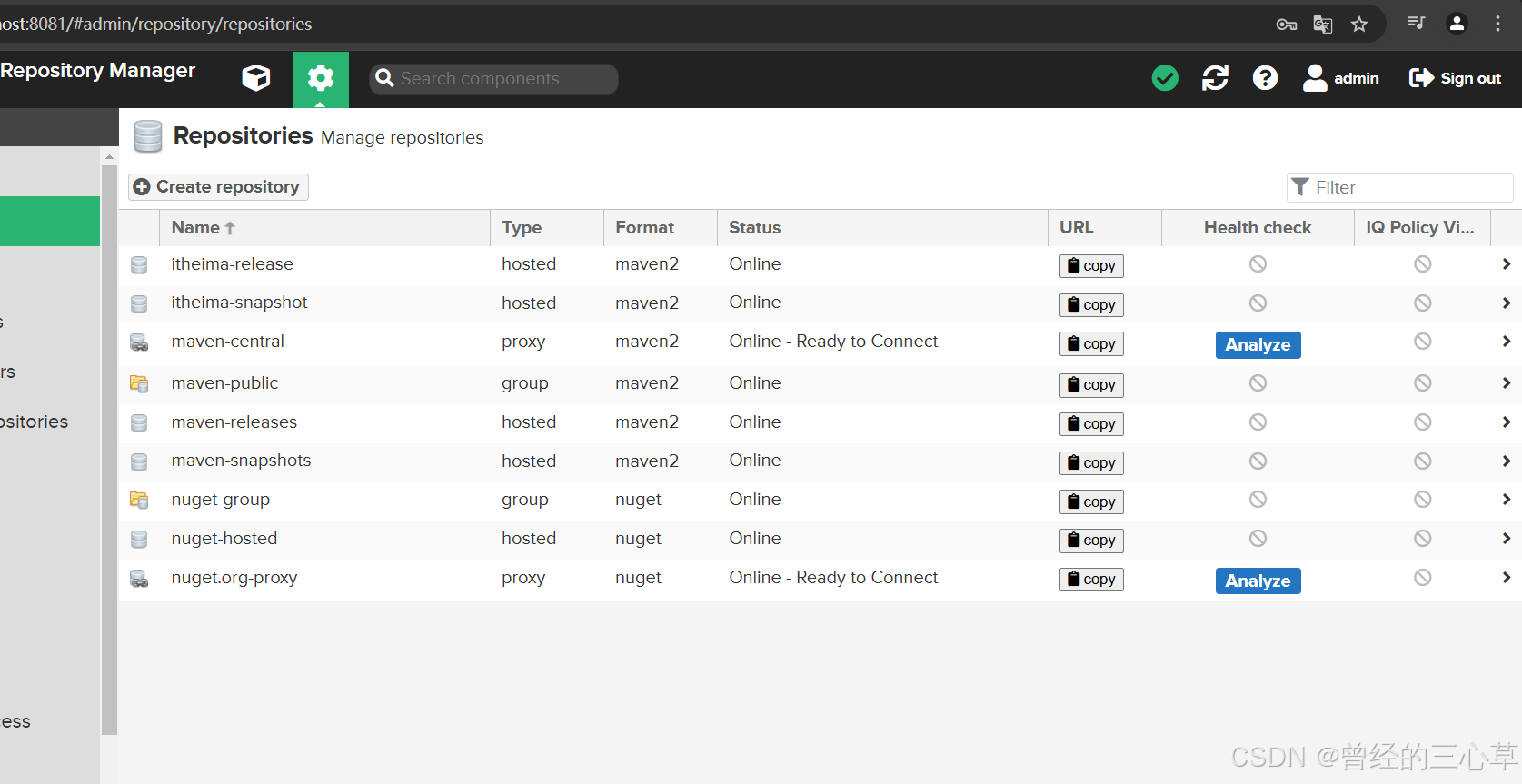Click health check disabled icon for nuget-hosted
This screenshot has width=1522, height=784.
1258,539
